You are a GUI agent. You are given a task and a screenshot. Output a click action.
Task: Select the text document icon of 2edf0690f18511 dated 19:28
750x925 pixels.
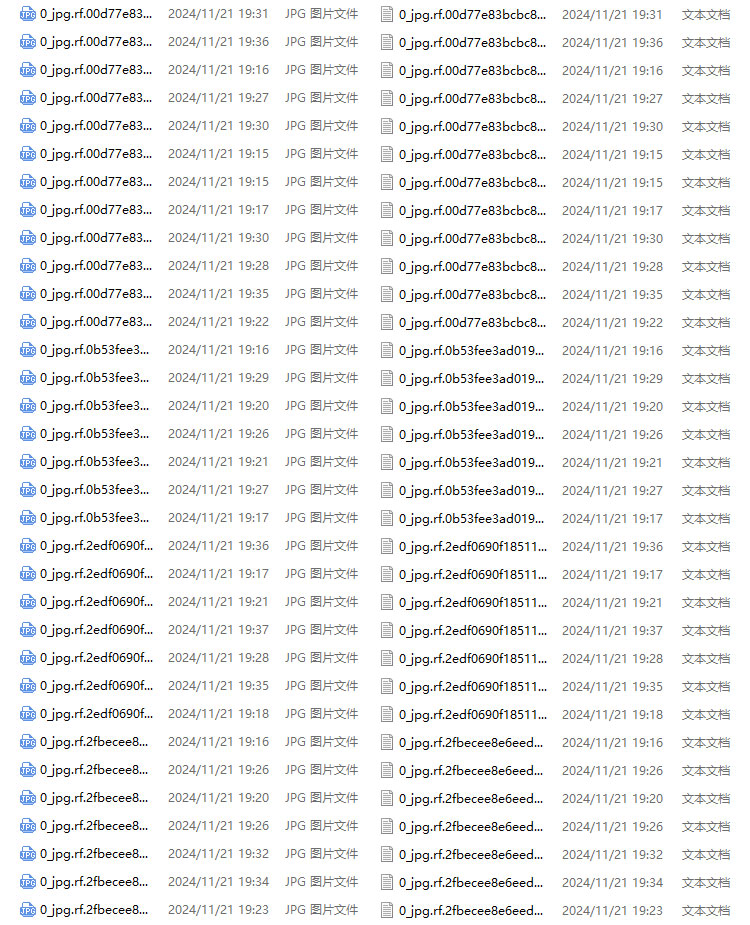tap(387, 658)
